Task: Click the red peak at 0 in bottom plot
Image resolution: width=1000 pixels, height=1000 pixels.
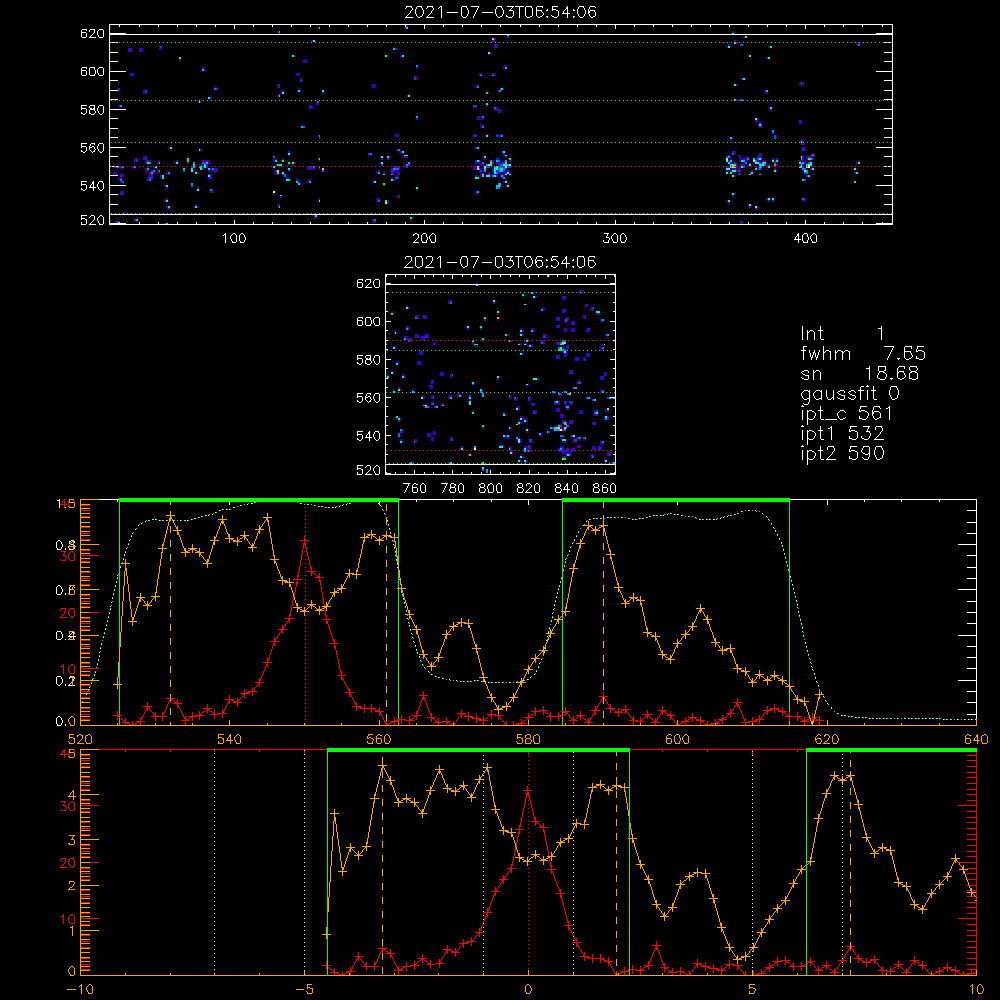Action: [x=527, y=790]
